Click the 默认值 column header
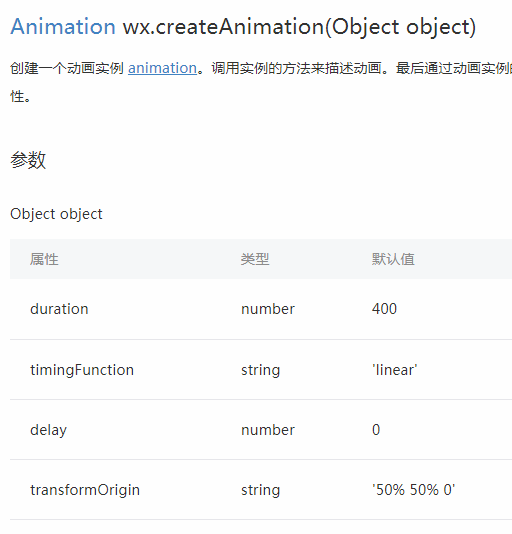This screenshot has height=534, width=512. pos(393,259)
